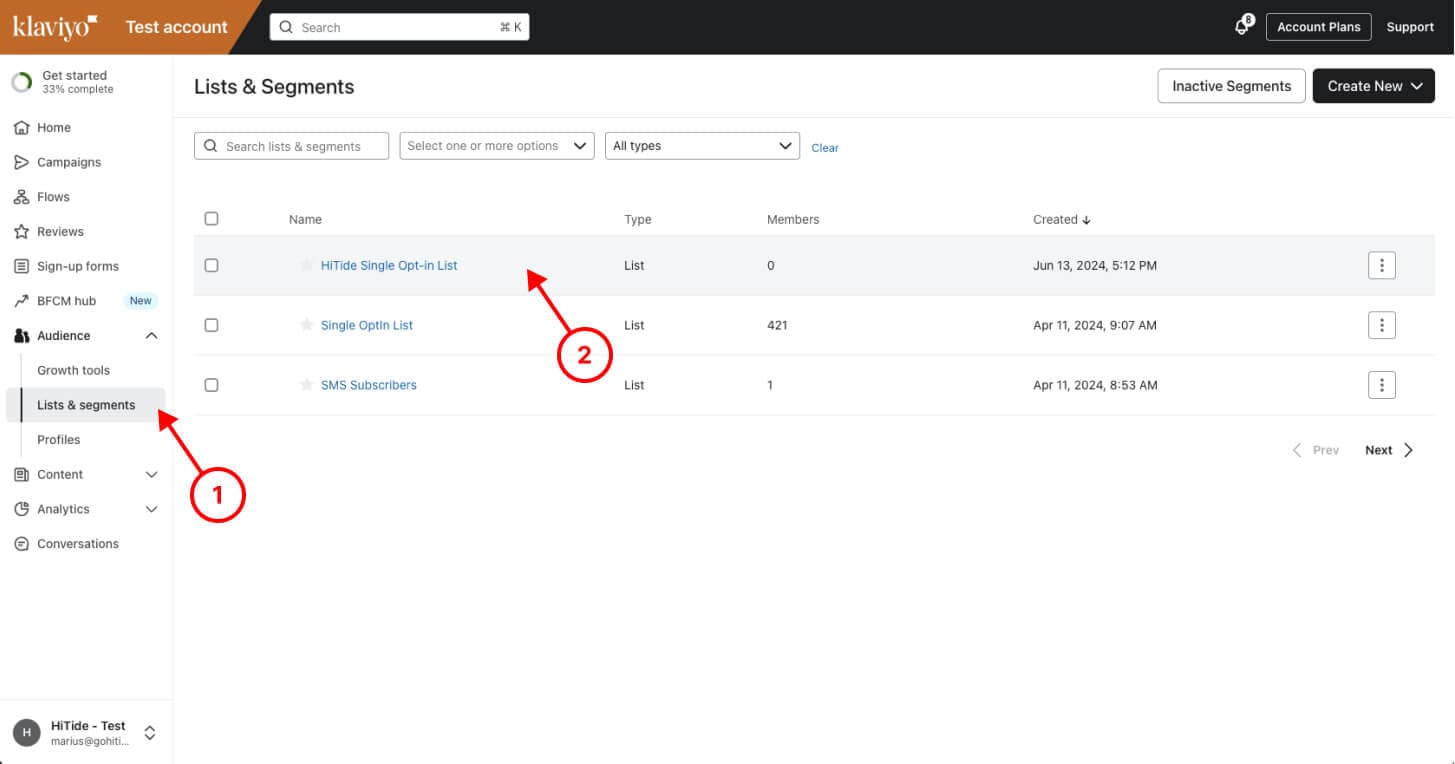Expand the Content section chevron

coord(152,475)
